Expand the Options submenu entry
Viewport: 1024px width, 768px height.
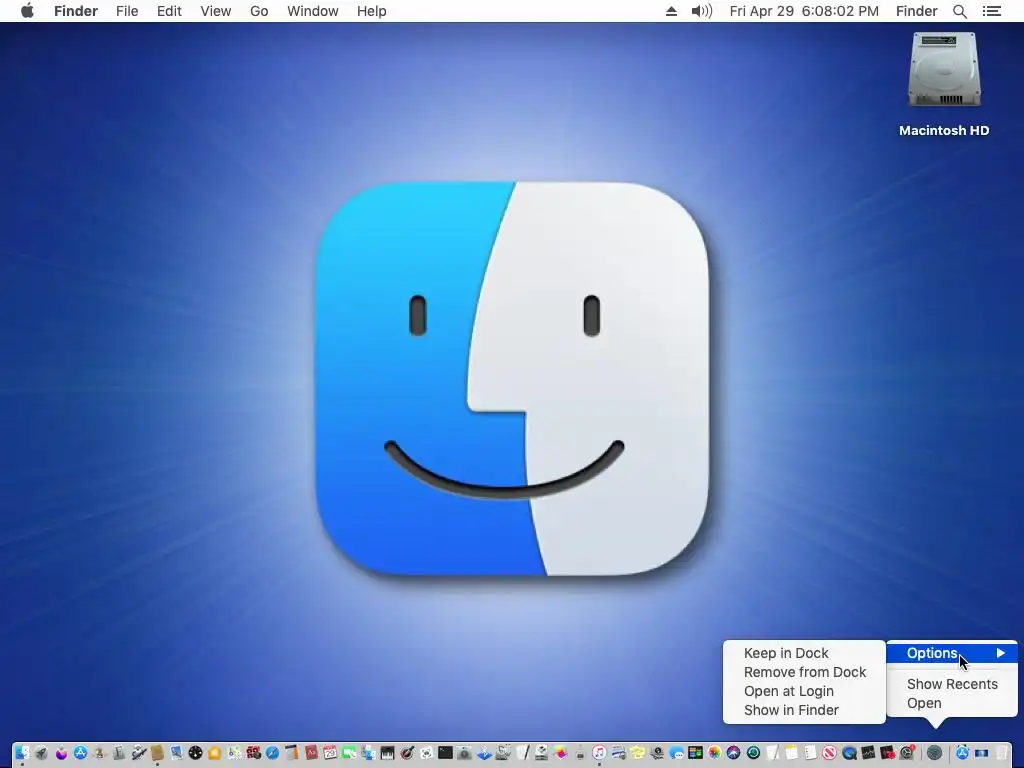pos(952,653)
